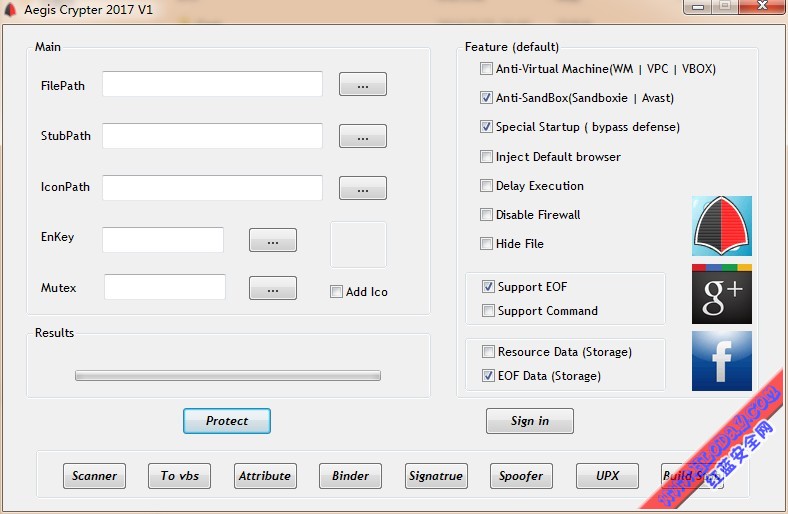Uncheck the Support EOF option

point(488,286)
